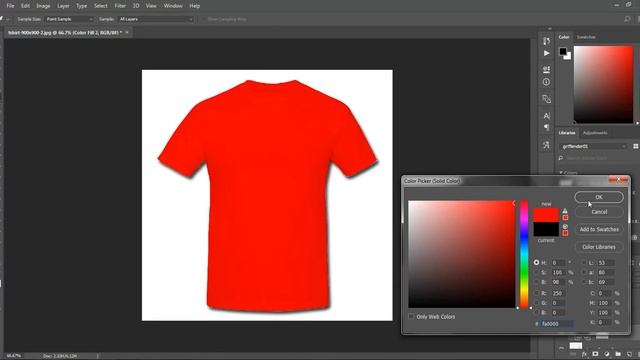Open the puppet figure panel icon
The height and width of the screenshot is (360, 640).
(547, 145)
